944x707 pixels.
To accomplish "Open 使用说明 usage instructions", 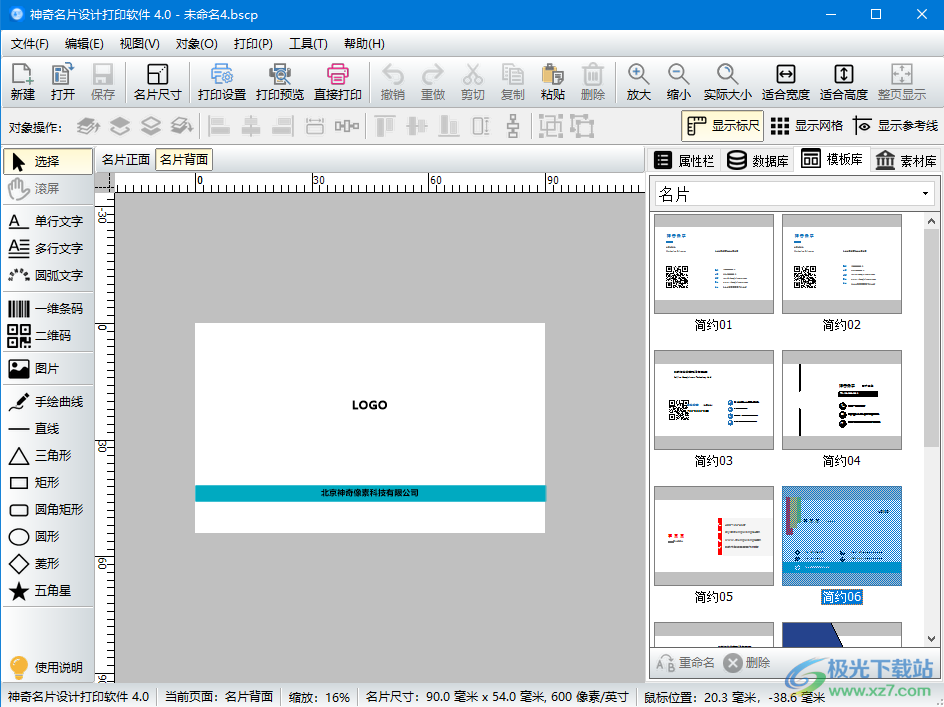I will pos(47,667).
